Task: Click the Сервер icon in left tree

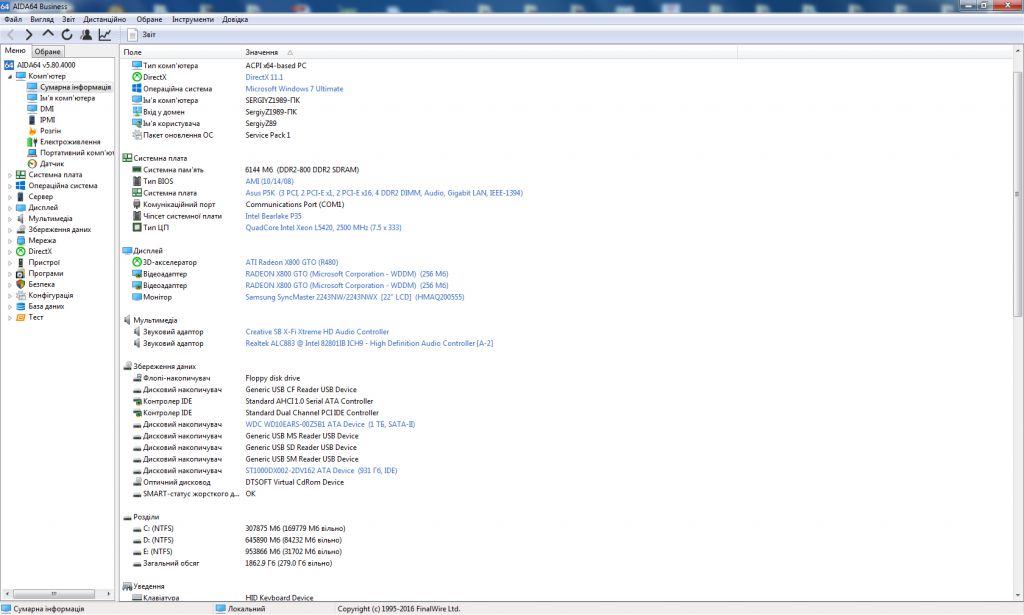Action: (20, 197)
